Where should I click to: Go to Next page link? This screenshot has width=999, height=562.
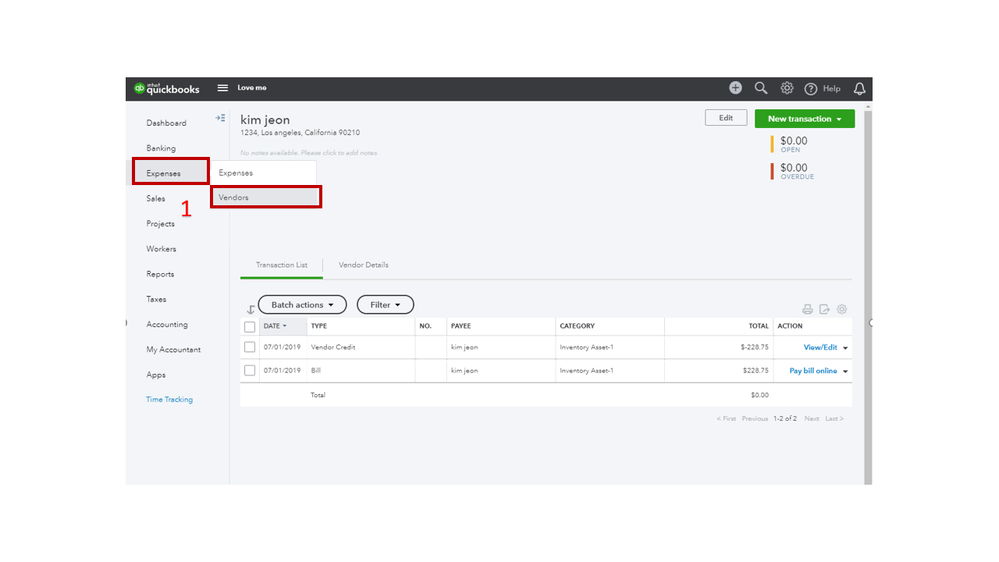pos(811,419)
